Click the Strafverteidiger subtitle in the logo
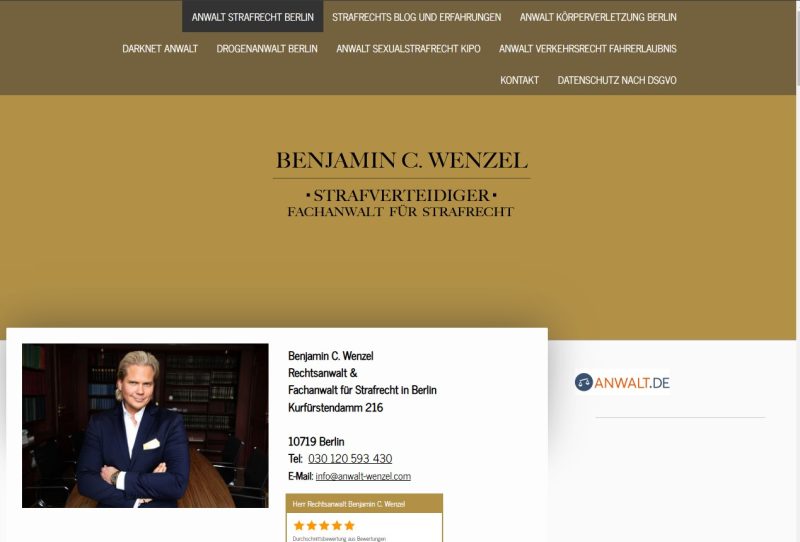The width and height of the screenshot is (800, 542). (402, 195)
